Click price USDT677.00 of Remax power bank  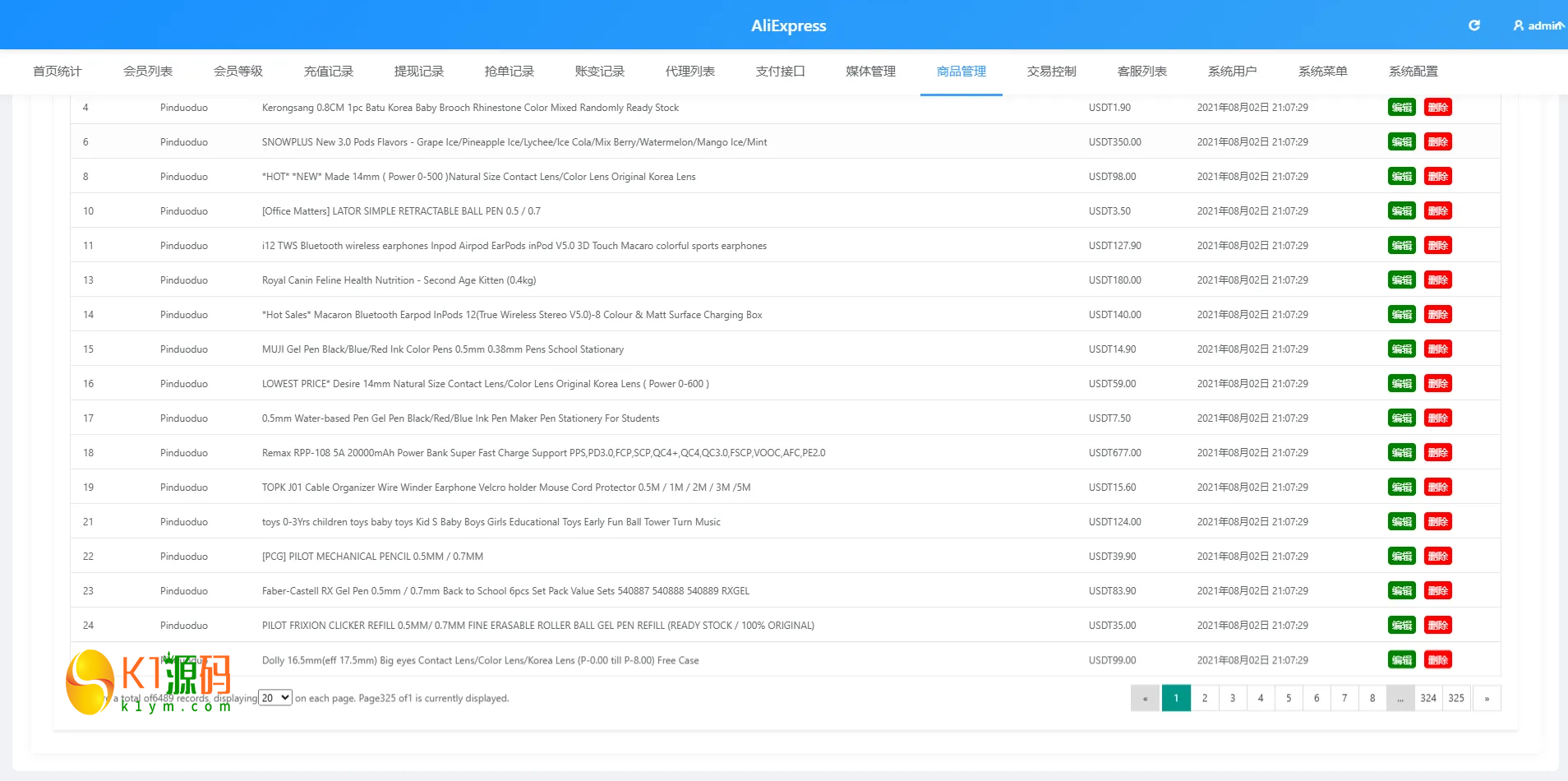(x=1115, y=453)
